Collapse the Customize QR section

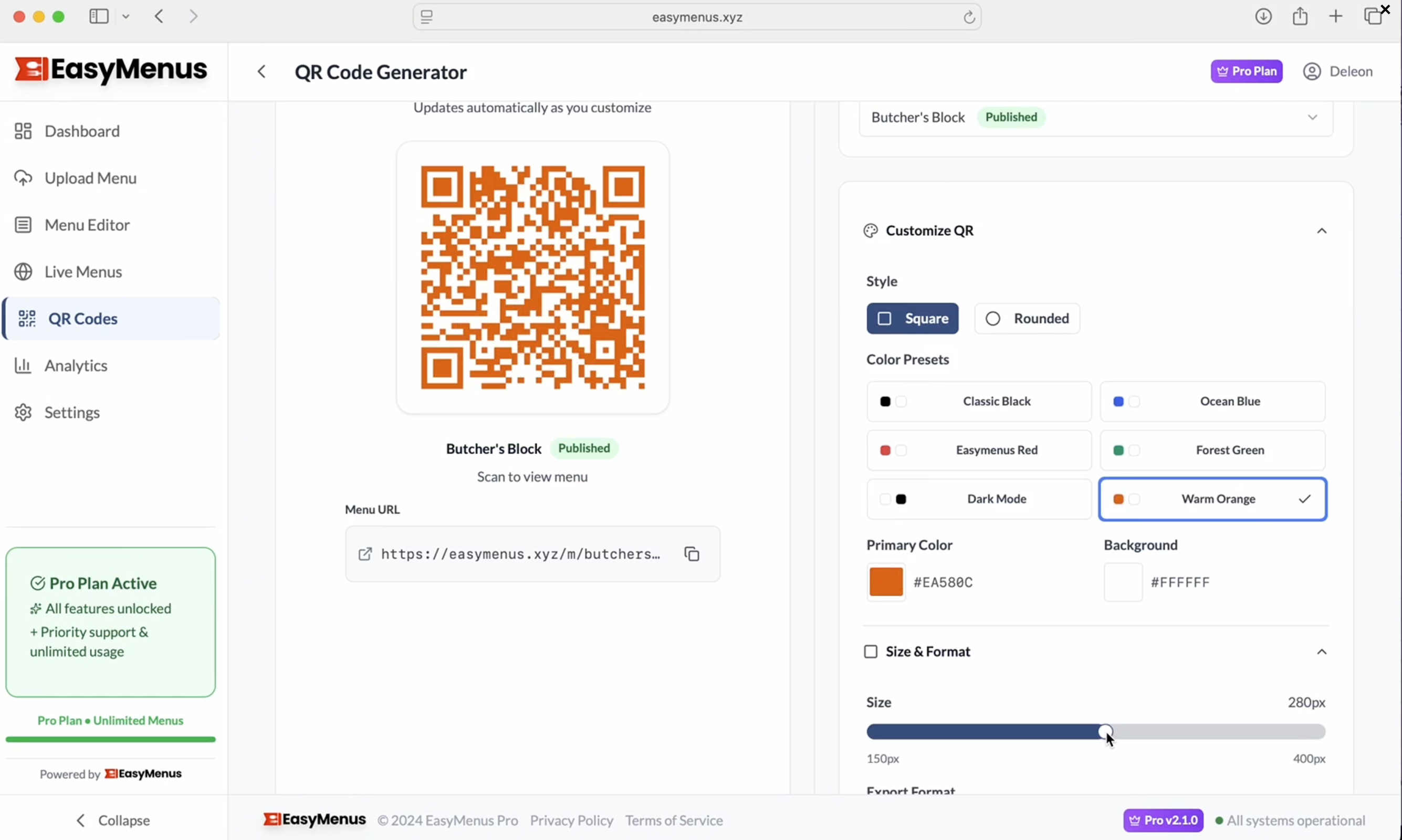pyautogui.click(x=1321, y=231)
